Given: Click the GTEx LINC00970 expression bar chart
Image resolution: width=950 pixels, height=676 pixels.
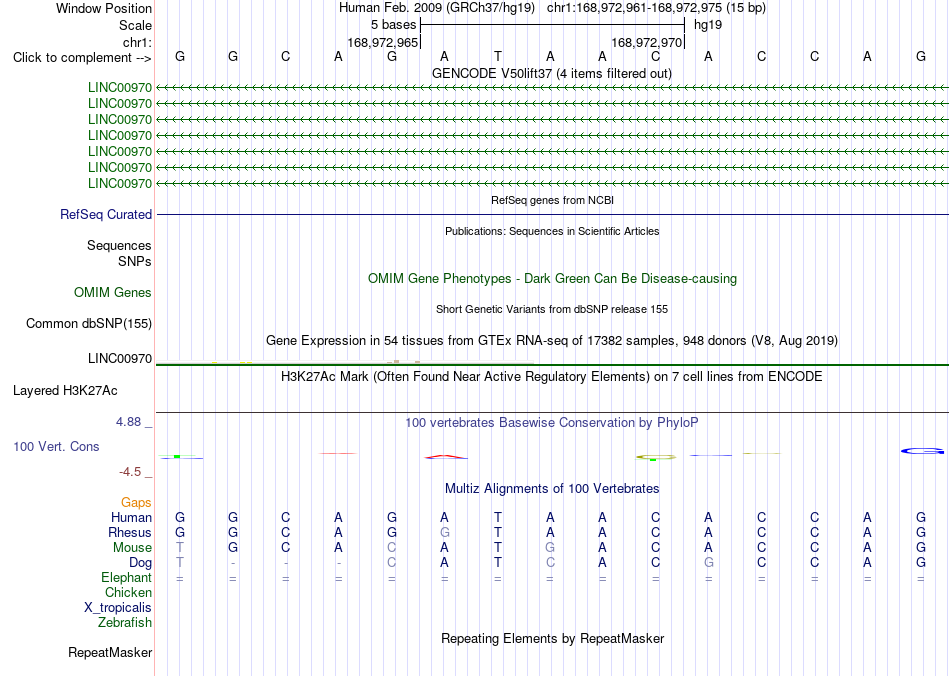Looking at the screenshot, I should click(x=345, y=362).
